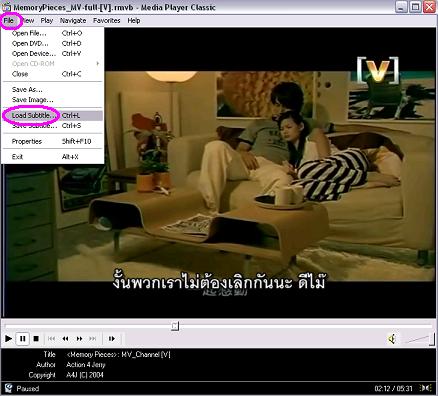Image resolution: width=438 pixels, height=396 pixels.
Task: Stop playback with the Stop button
Action: (x=36, y=339)
